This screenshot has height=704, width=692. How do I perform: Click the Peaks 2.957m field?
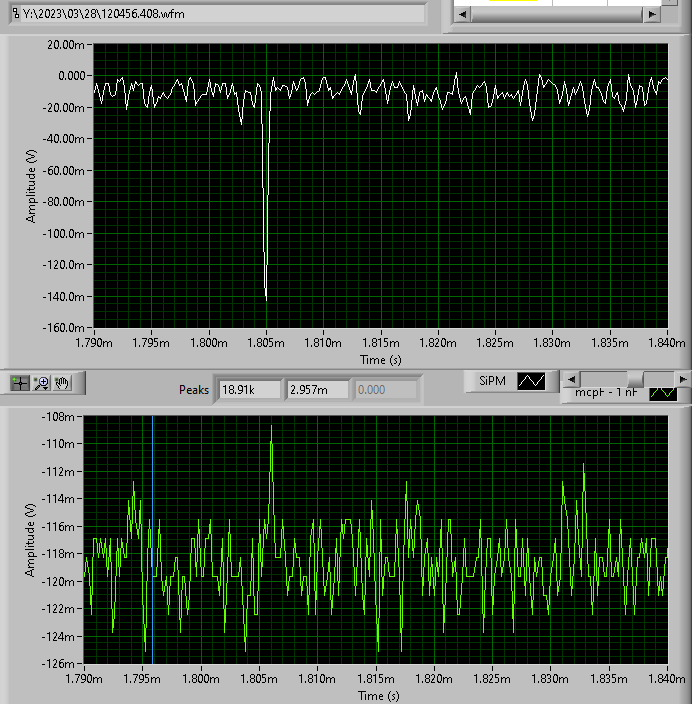tap(317, 389)
